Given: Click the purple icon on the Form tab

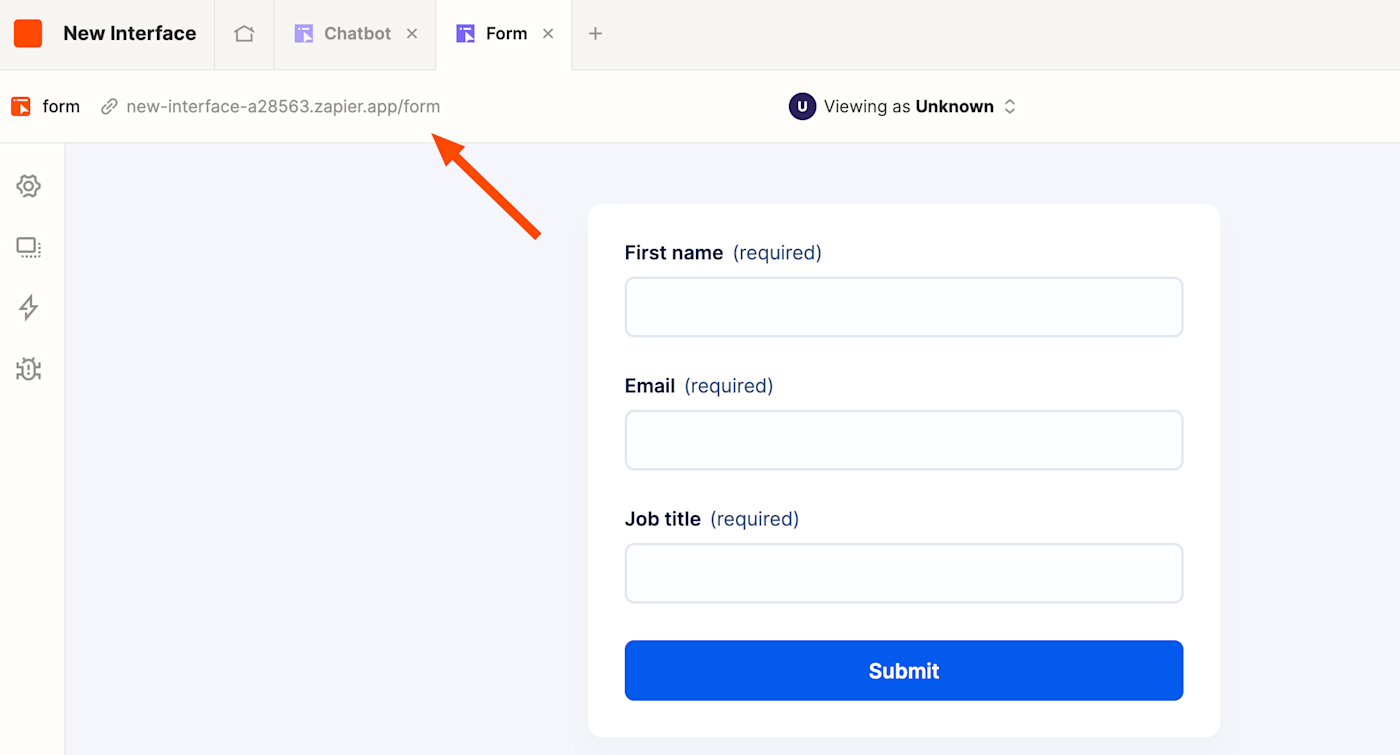Looking at the screenshot, I should pyautogui.click(x=464, y=33).
